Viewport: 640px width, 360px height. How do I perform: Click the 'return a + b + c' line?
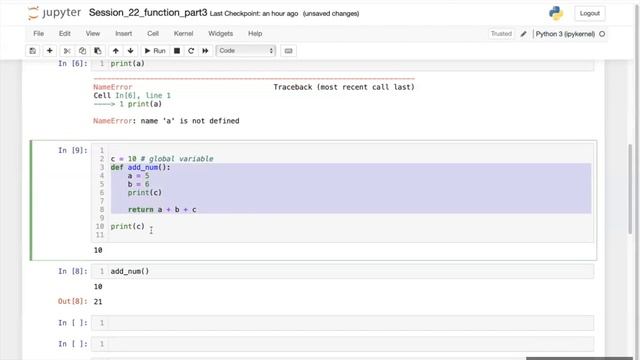tap(162, 209)
